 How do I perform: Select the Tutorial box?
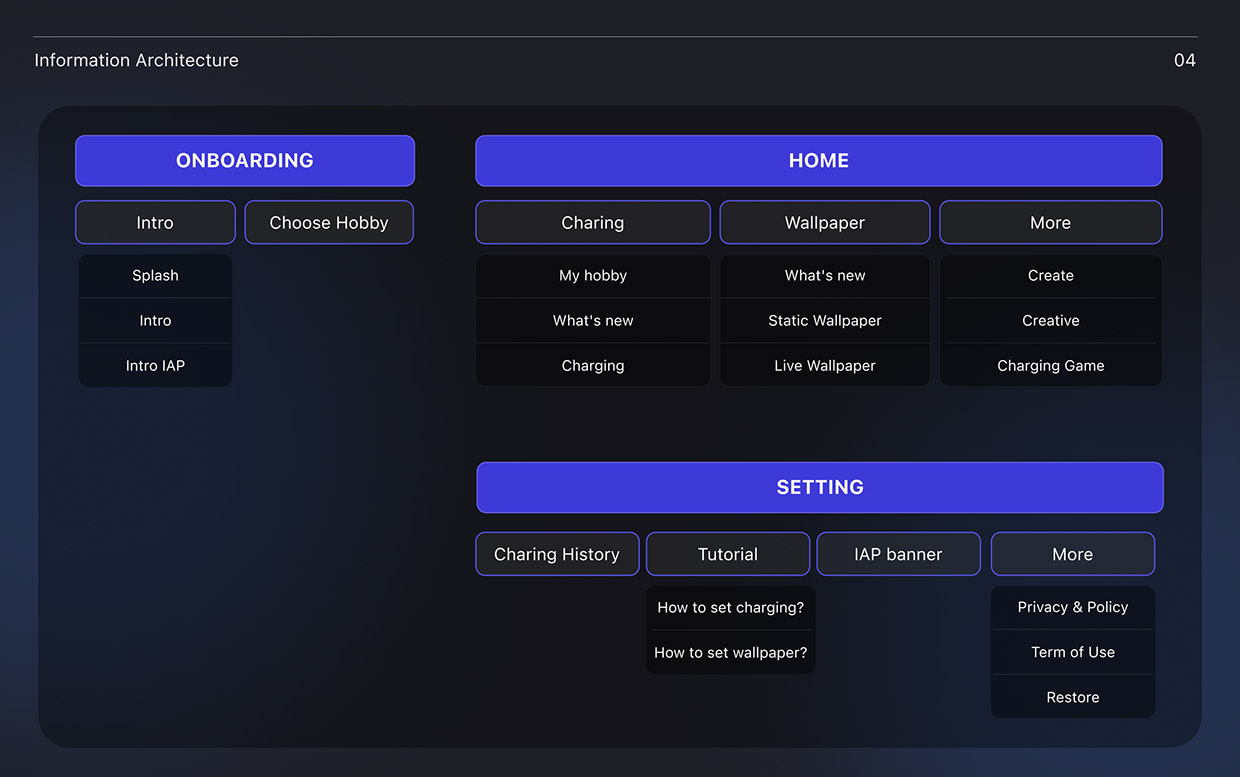(x=728, y=554)
